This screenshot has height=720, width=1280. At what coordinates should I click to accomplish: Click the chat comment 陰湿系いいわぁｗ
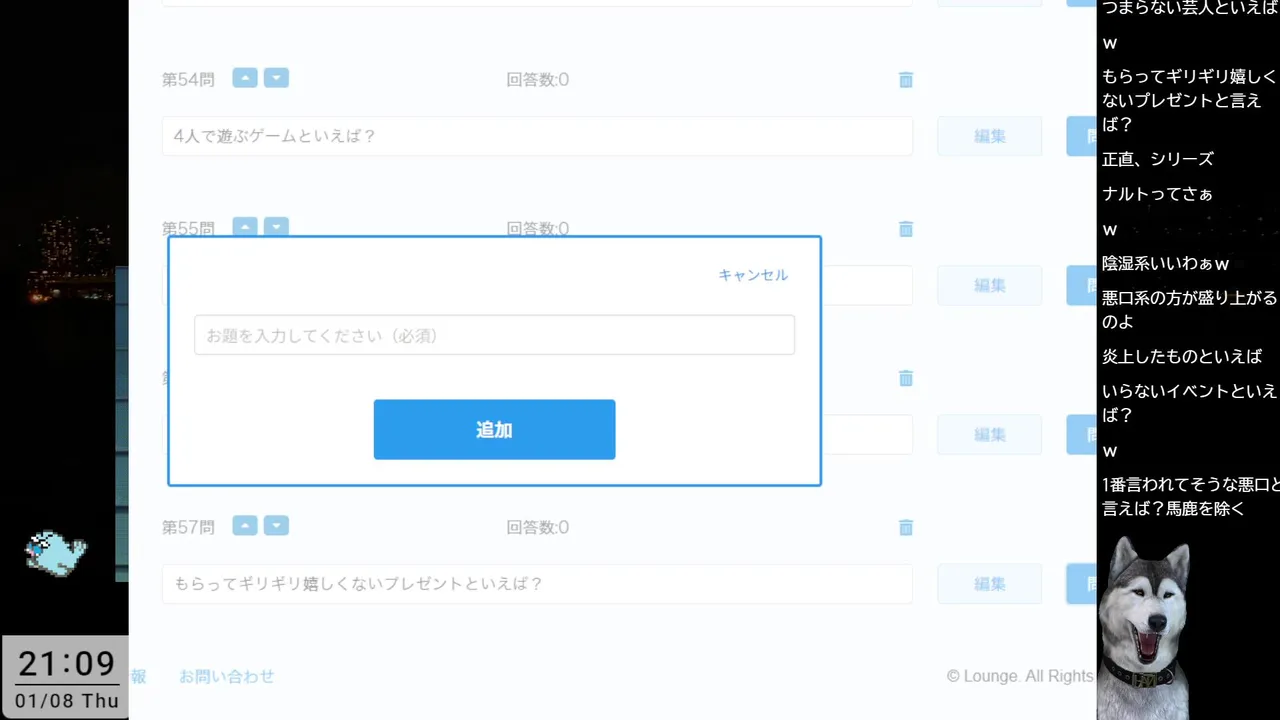[x=1165, y=264]
